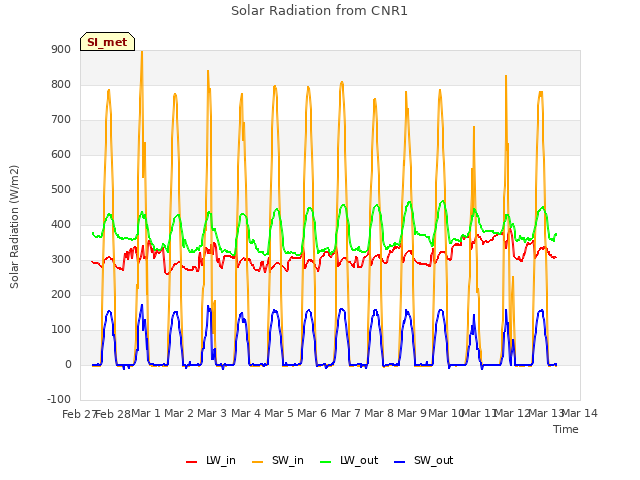Click the 500 y-axis tick label
Image resolution: width=640 pixels, height=480 pixels.
click(61, 190)
